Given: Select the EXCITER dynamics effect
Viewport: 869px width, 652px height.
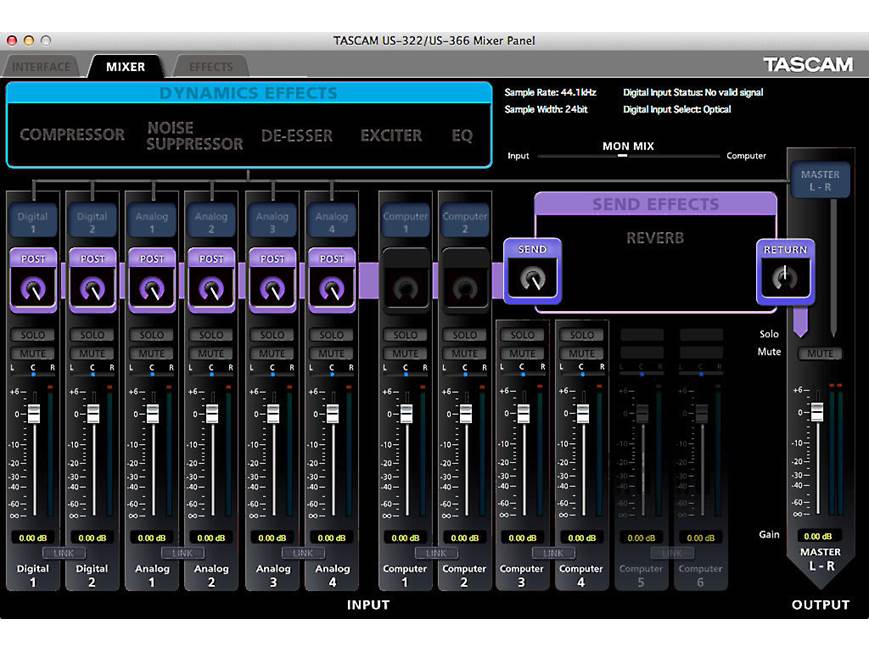Looking at the screenshot, I should point(391,135).
